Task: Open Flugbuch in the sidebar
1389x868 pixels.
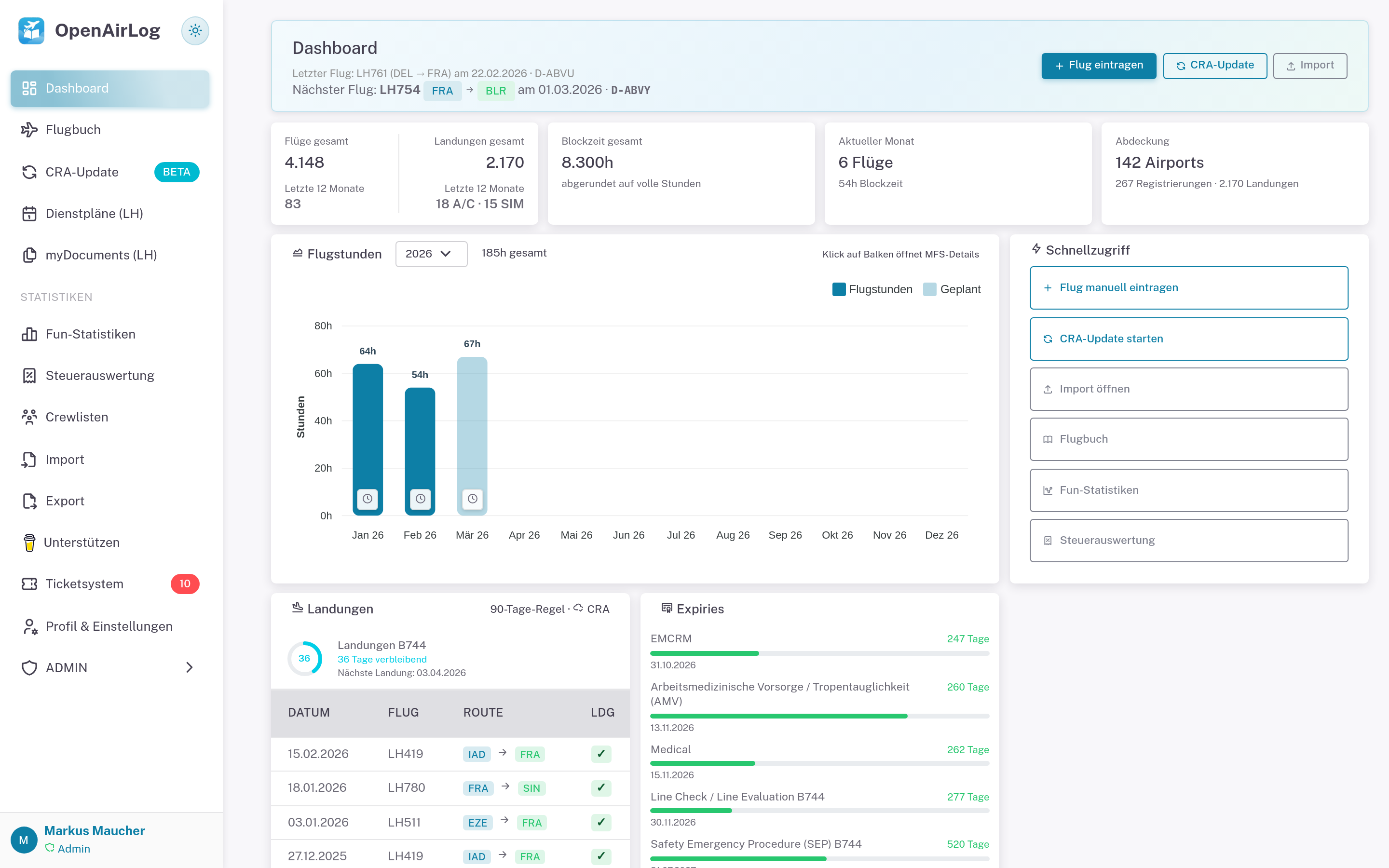Action: (x=73, y=130)
